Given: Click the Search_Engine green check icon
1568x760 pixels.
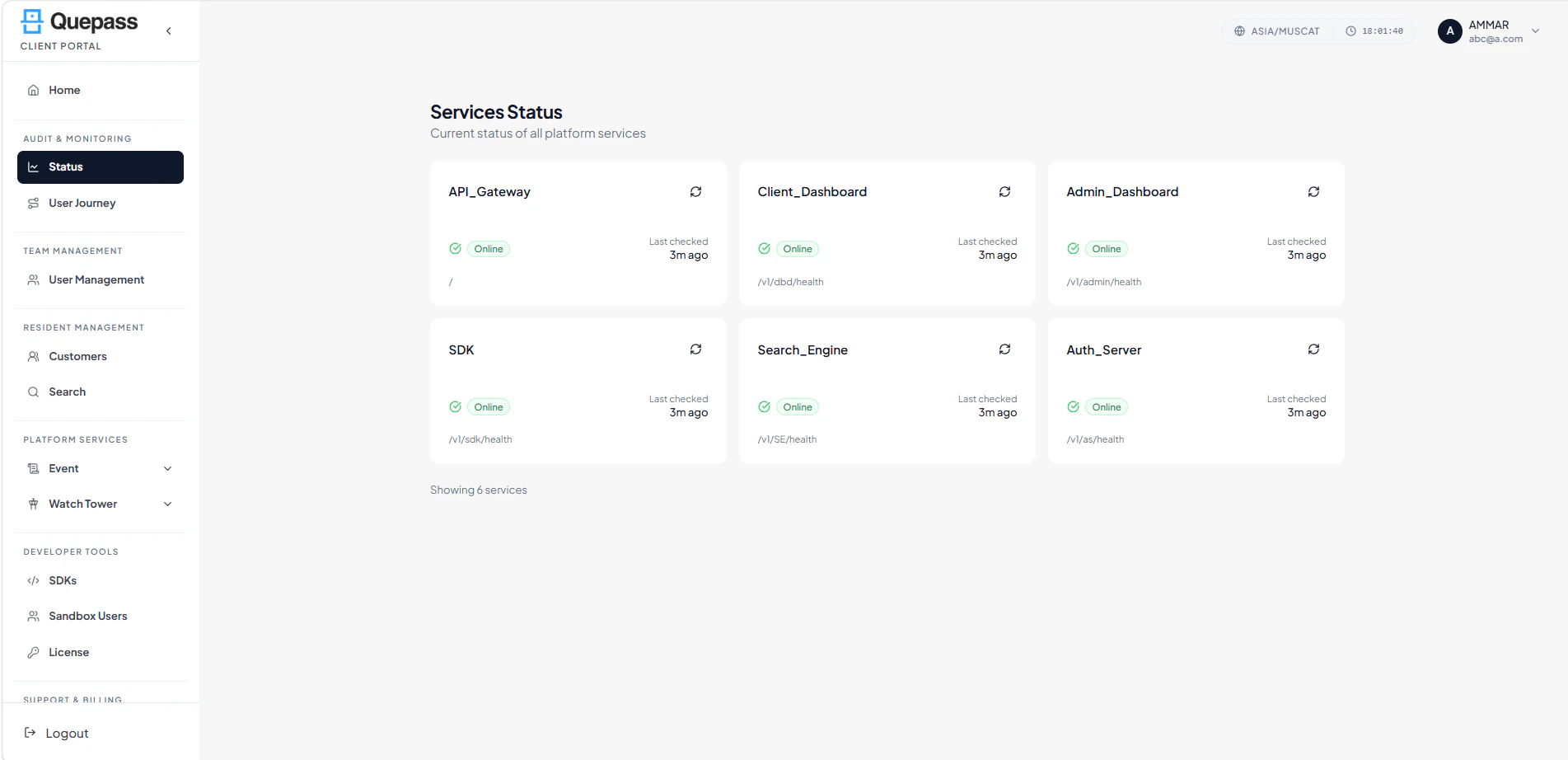Looking at the screenshot, I should point(764,406).
